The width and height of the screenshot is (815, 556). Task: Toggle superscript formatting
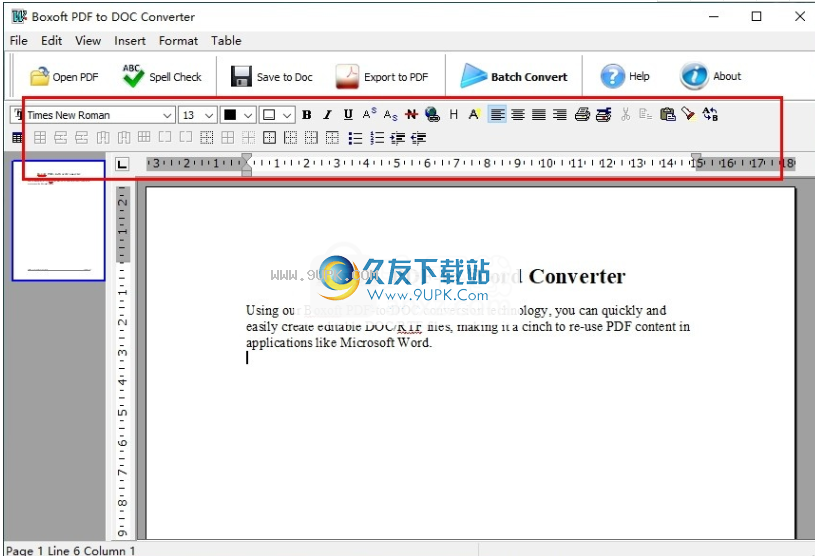pyautogui.click(x=370, y=114)
